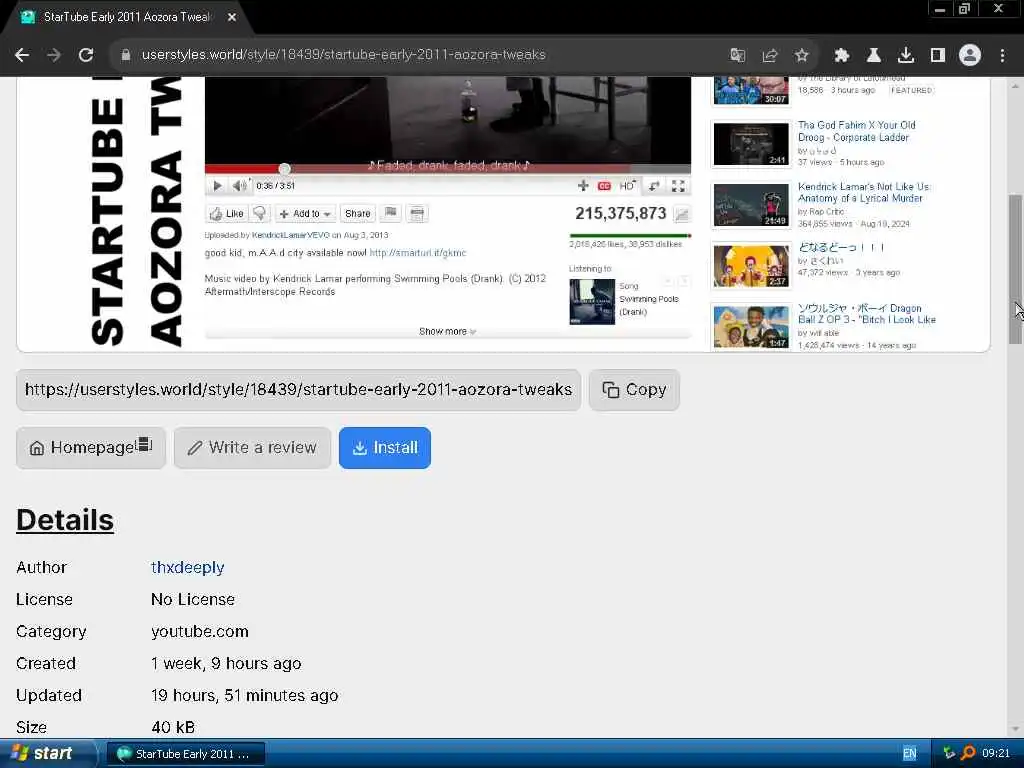This screenshot has height=768, width=1024.
Task: Open the profile avatar menu
Action: coord(970,55)
